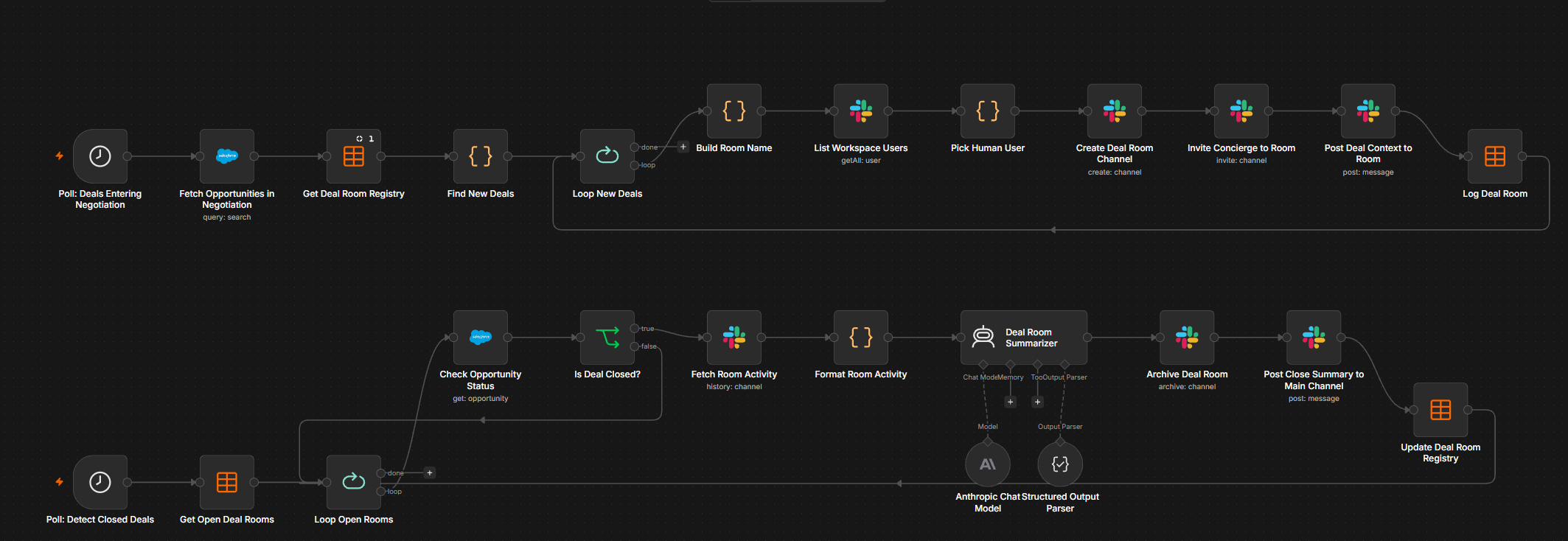Open the Build Room Name code node

click(734, 111)
